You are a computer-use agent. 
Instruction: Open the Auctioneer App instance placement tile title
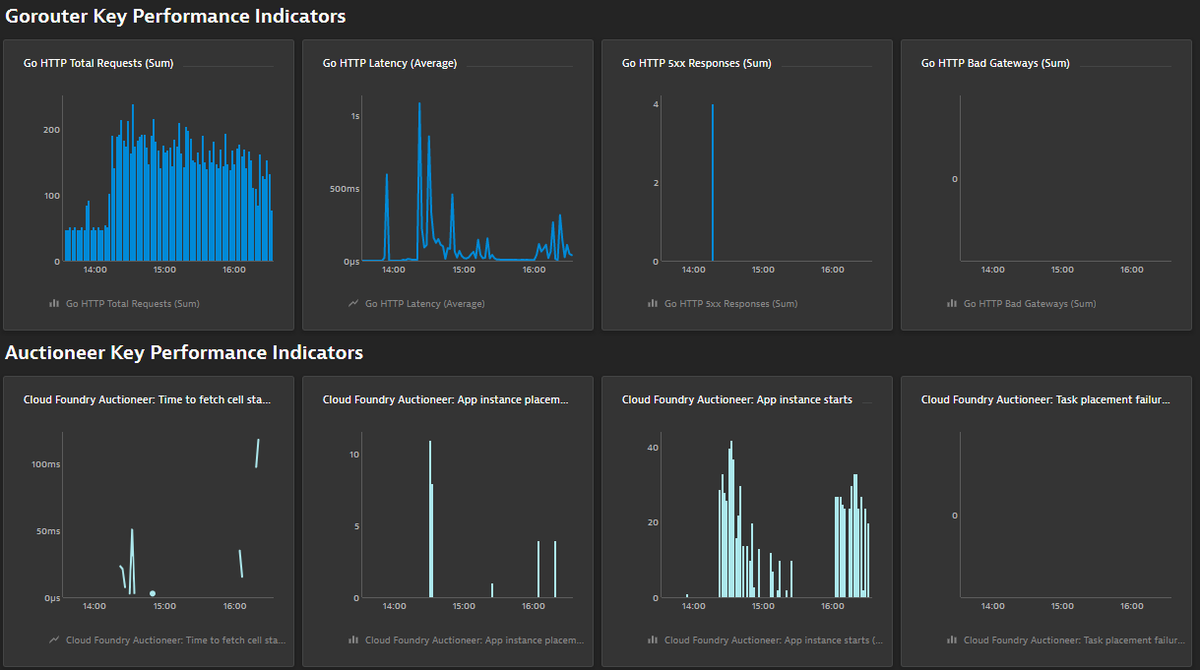pyautogui.click(x=446, y=399)
